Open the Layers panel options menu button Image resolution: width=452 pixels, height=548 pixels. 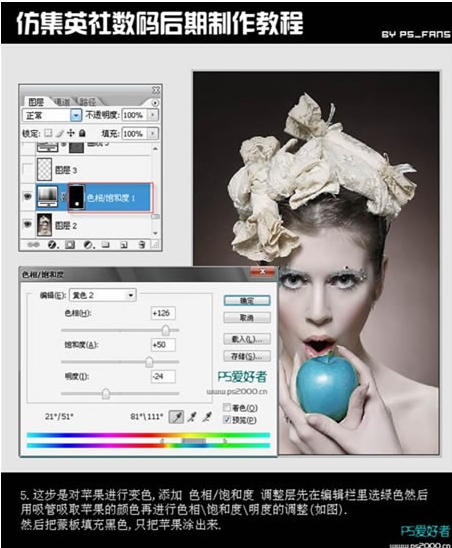tap(155, 103)
